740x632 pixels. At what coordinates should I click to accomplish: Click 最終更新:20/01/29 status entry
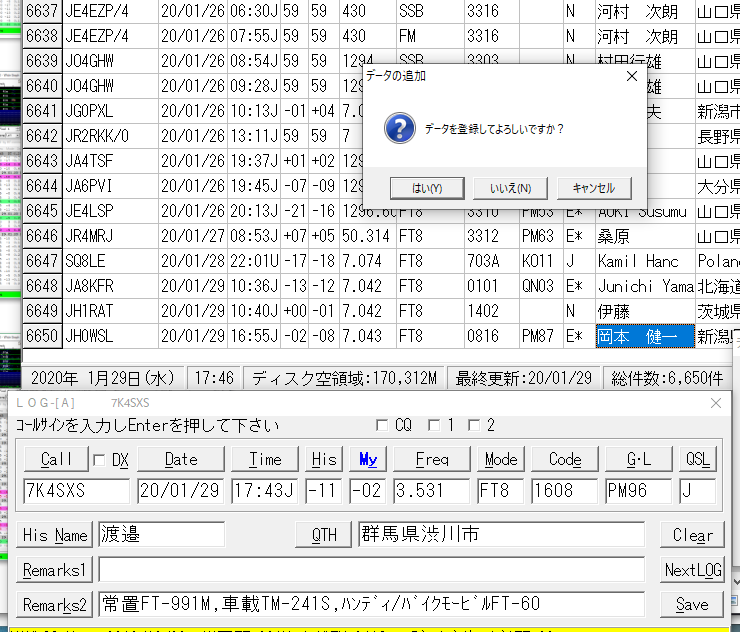523,378
